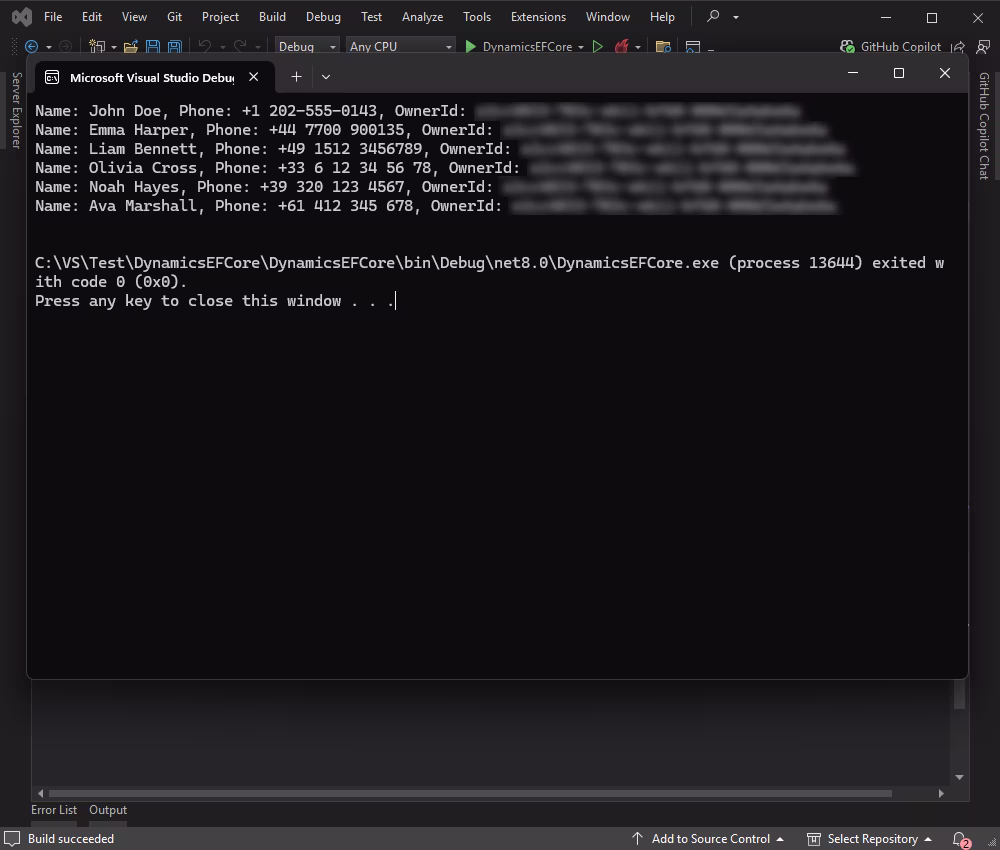This screenshot has height=850, width=1000.
Task: Navigate backward with the blue arrow icon
Action: [x=31, y=47]
